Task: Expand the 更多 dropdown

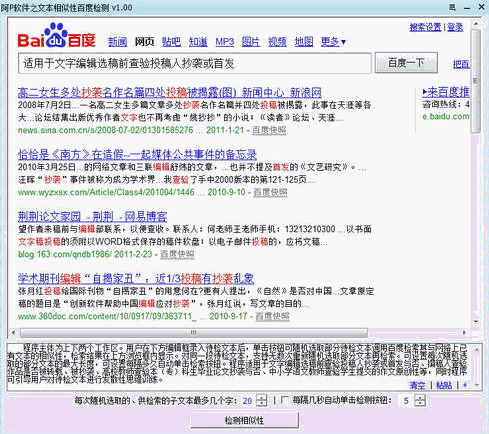Action: tap(333, 42)
